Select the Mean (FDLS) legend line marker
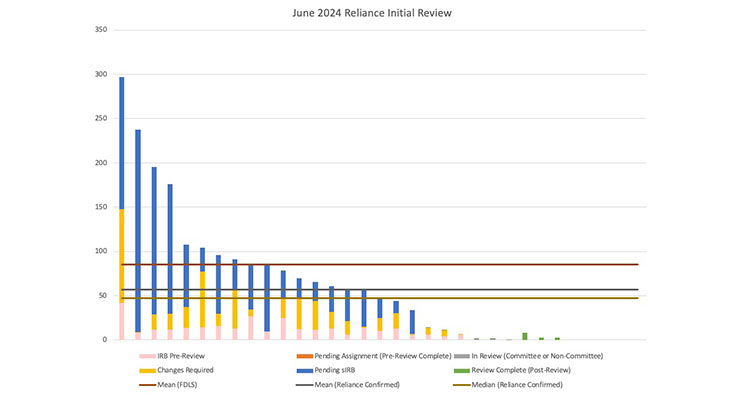The width and height of the screenshot is (750, 400). (x=144, y=384)
